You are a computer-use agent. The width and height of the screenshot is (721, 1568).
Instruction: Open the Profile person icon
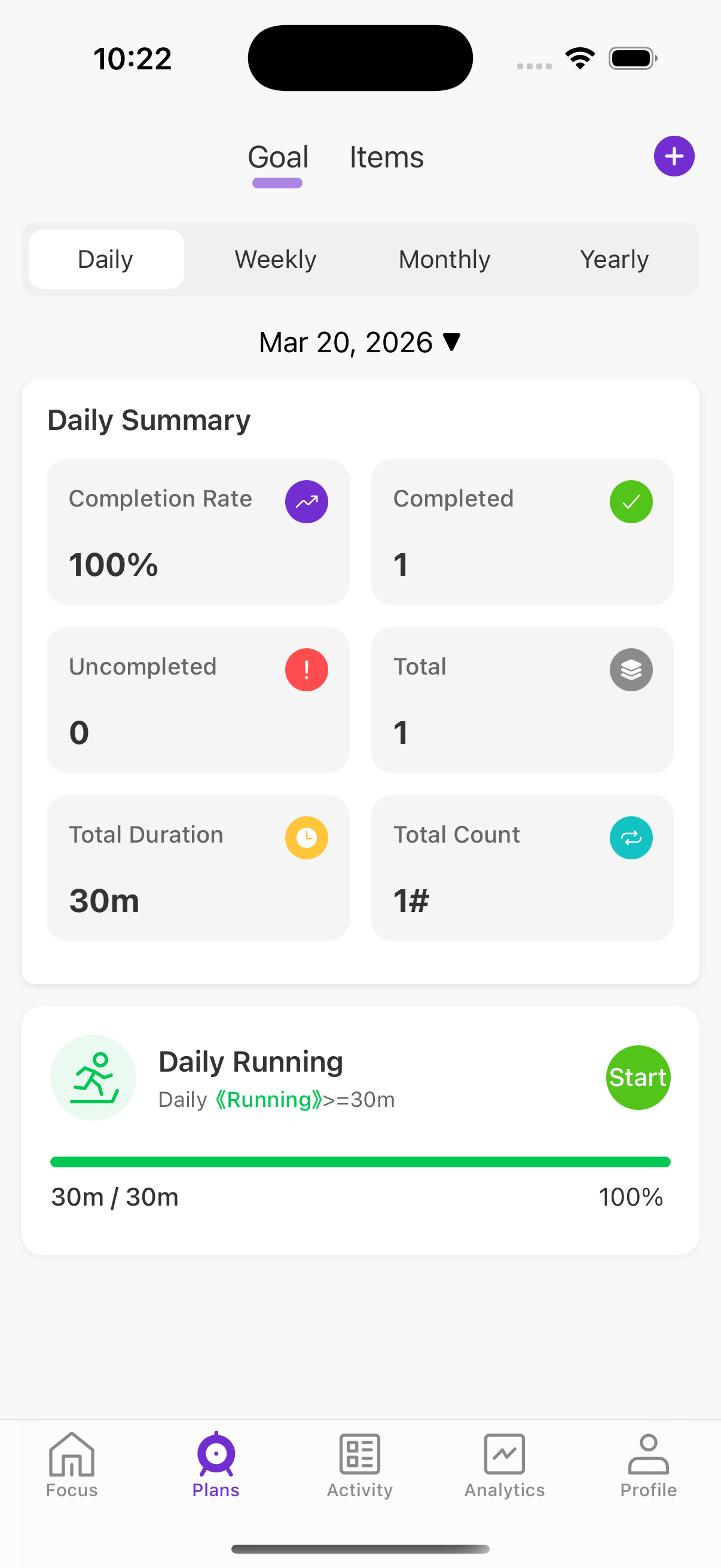click(x=648, y=1454)
